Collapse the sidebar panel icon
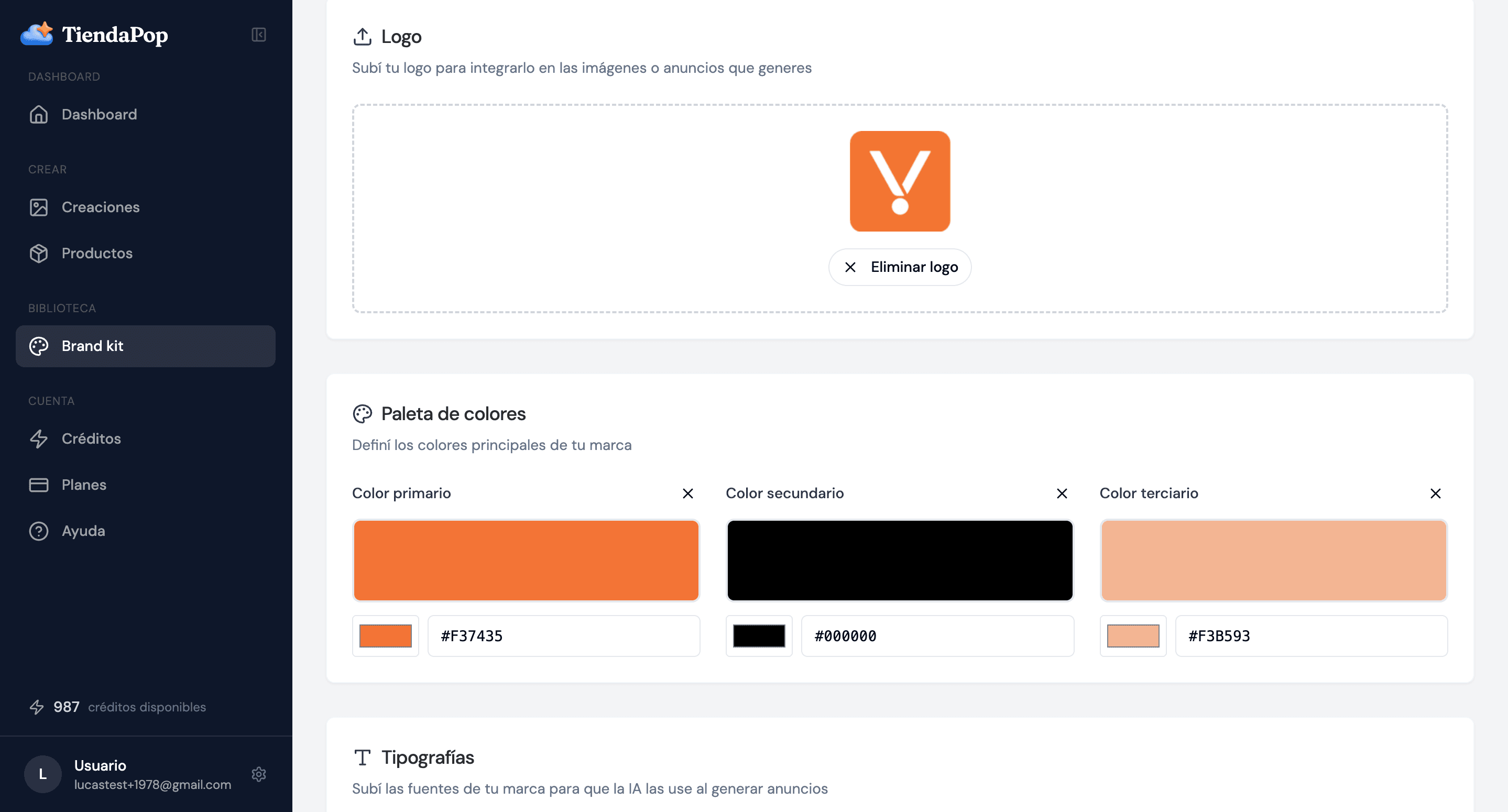 point(258,35)
